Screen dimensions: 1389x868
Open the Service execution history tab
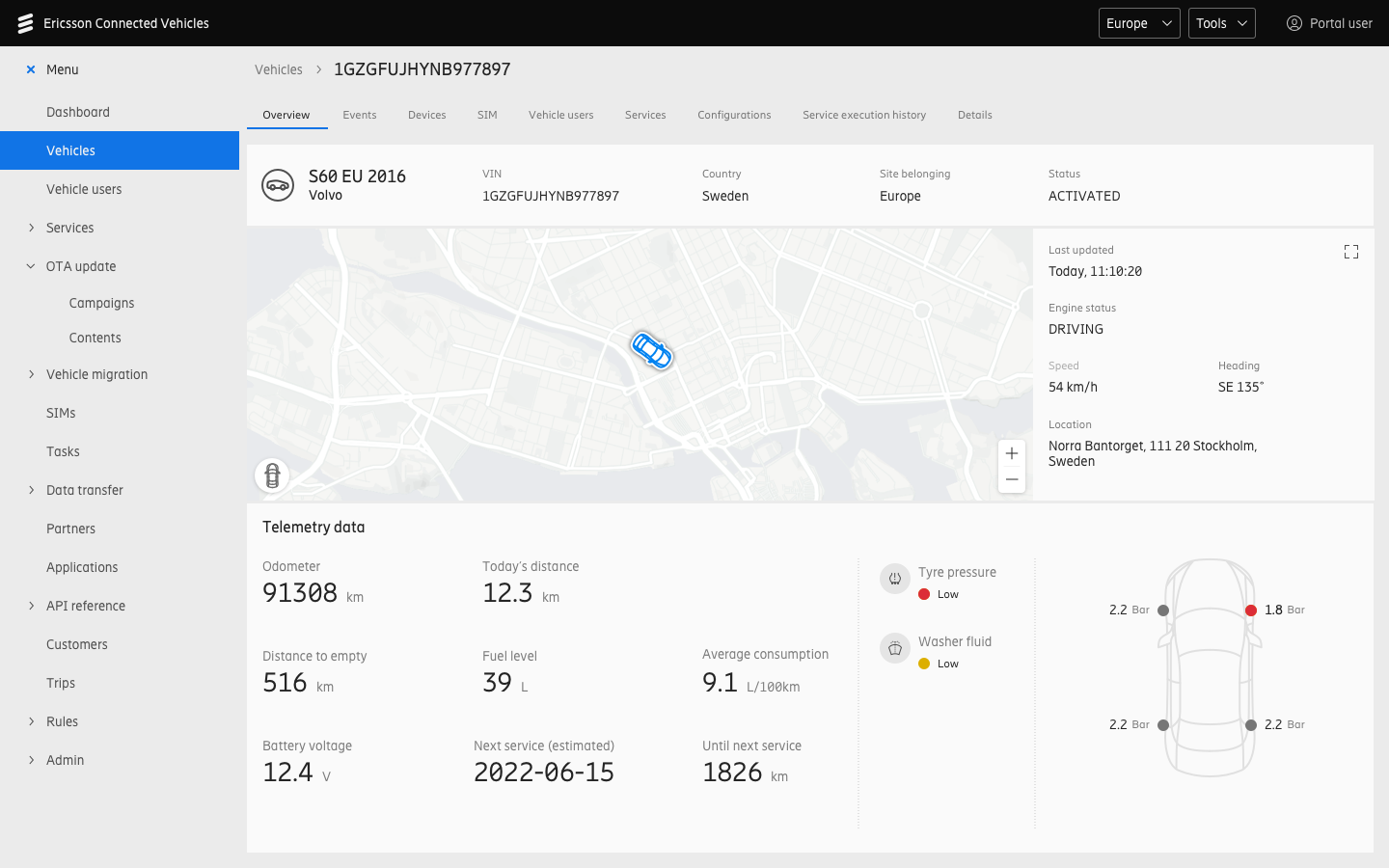click(863, 115)
